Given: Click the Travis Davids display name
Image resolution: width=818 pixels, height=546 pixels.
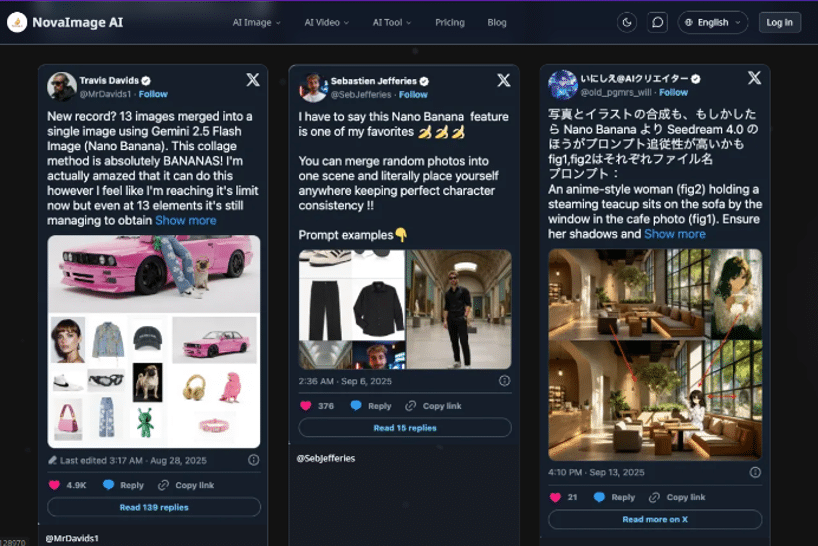Looking at the screenshot, I should pyautogui.click(x=109, y=80).
